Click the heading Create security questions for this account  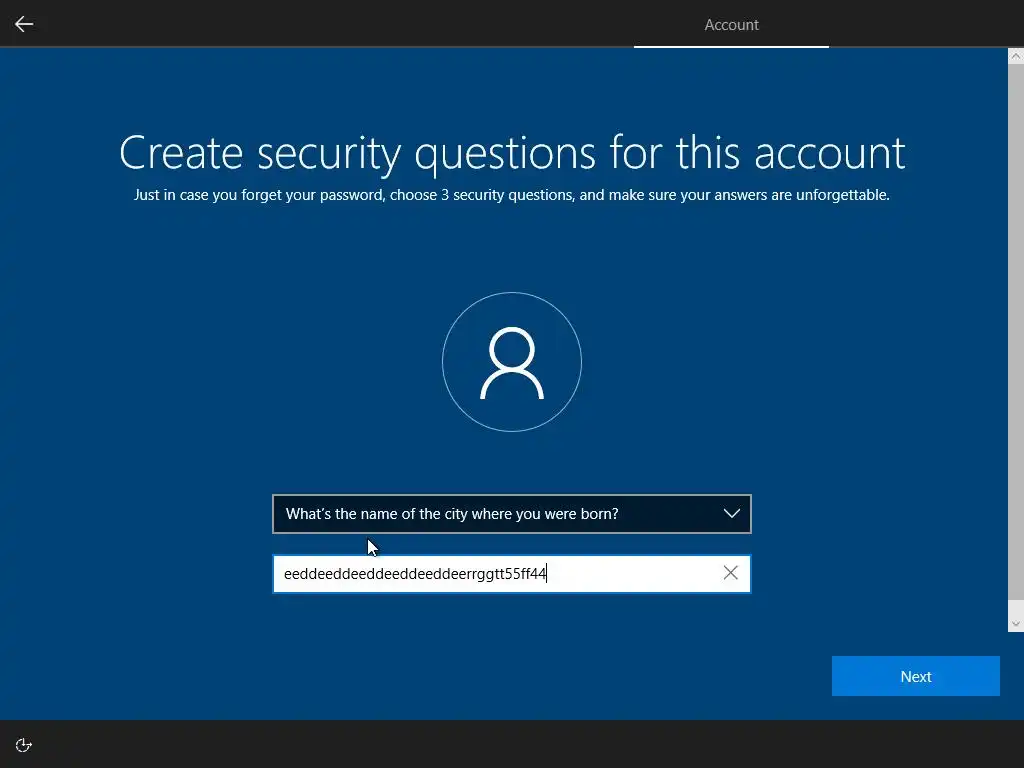click(x=512, y=154)
